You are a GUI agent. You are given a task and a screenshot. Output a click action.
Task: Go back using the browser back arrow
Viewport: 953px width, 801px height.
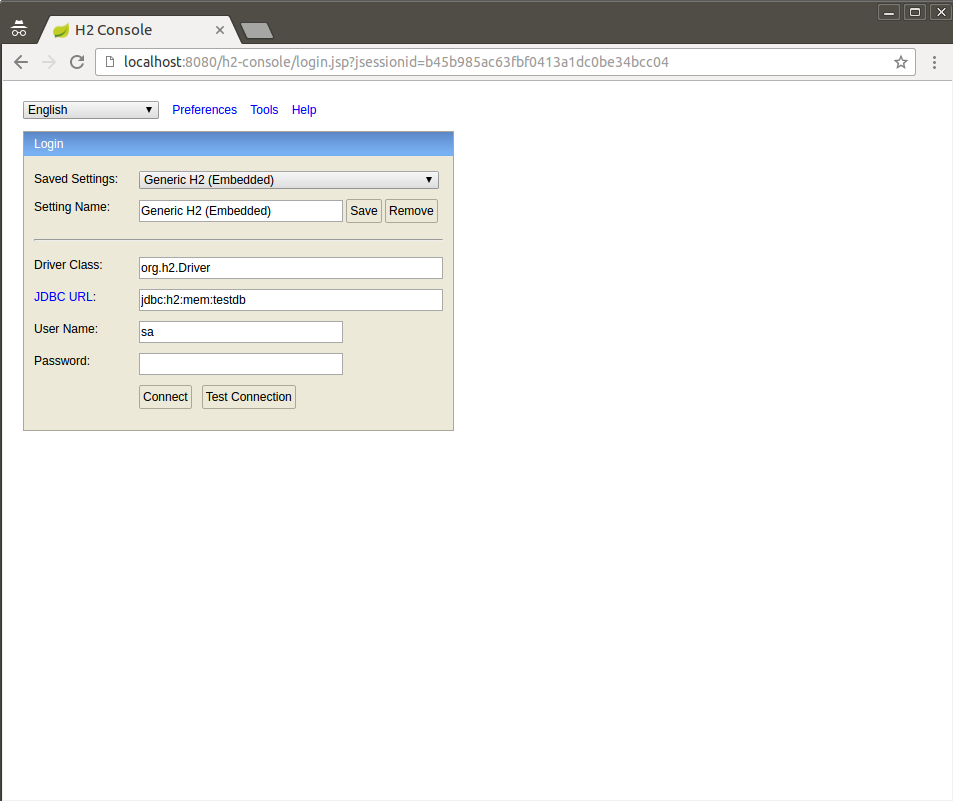[x=21, y=62]
